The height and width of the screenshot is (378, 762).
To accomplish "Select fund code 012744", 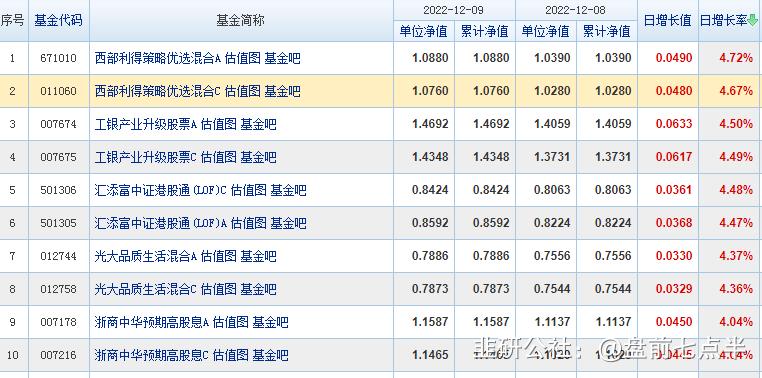I will point(58,256).
